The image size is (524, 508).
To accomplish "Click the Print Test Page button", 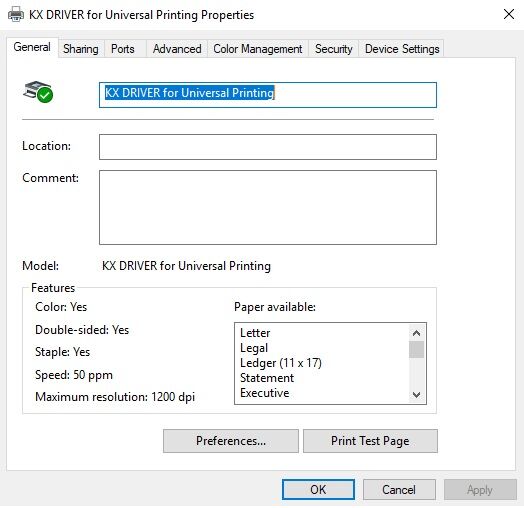I will point(370,441).
